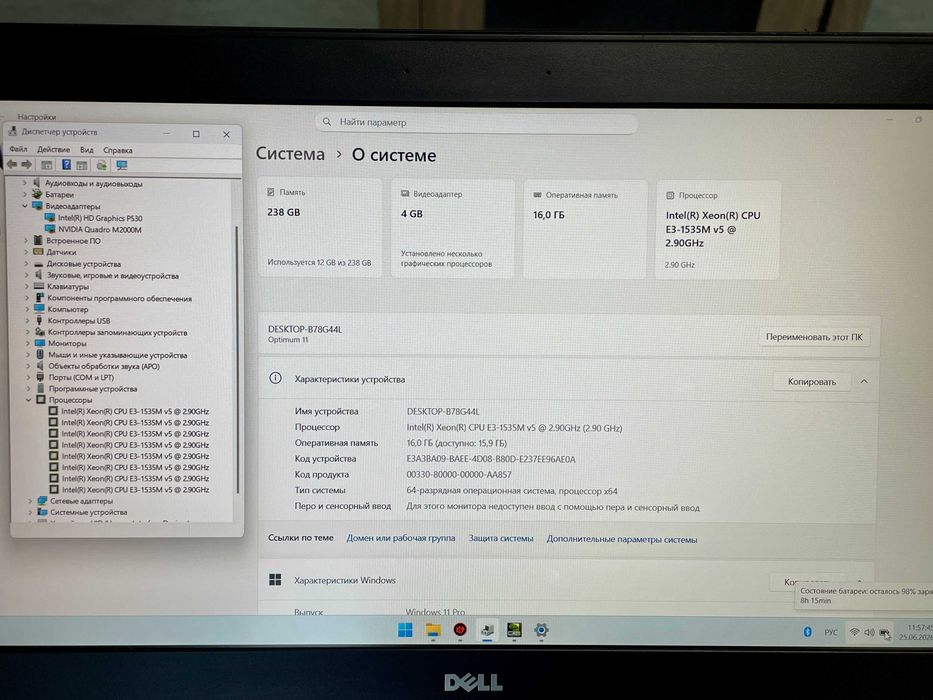The height and width of the screenshot is (700, 933).
Task: Go to the Система breadcrumb
Action: tap(290, 154)
